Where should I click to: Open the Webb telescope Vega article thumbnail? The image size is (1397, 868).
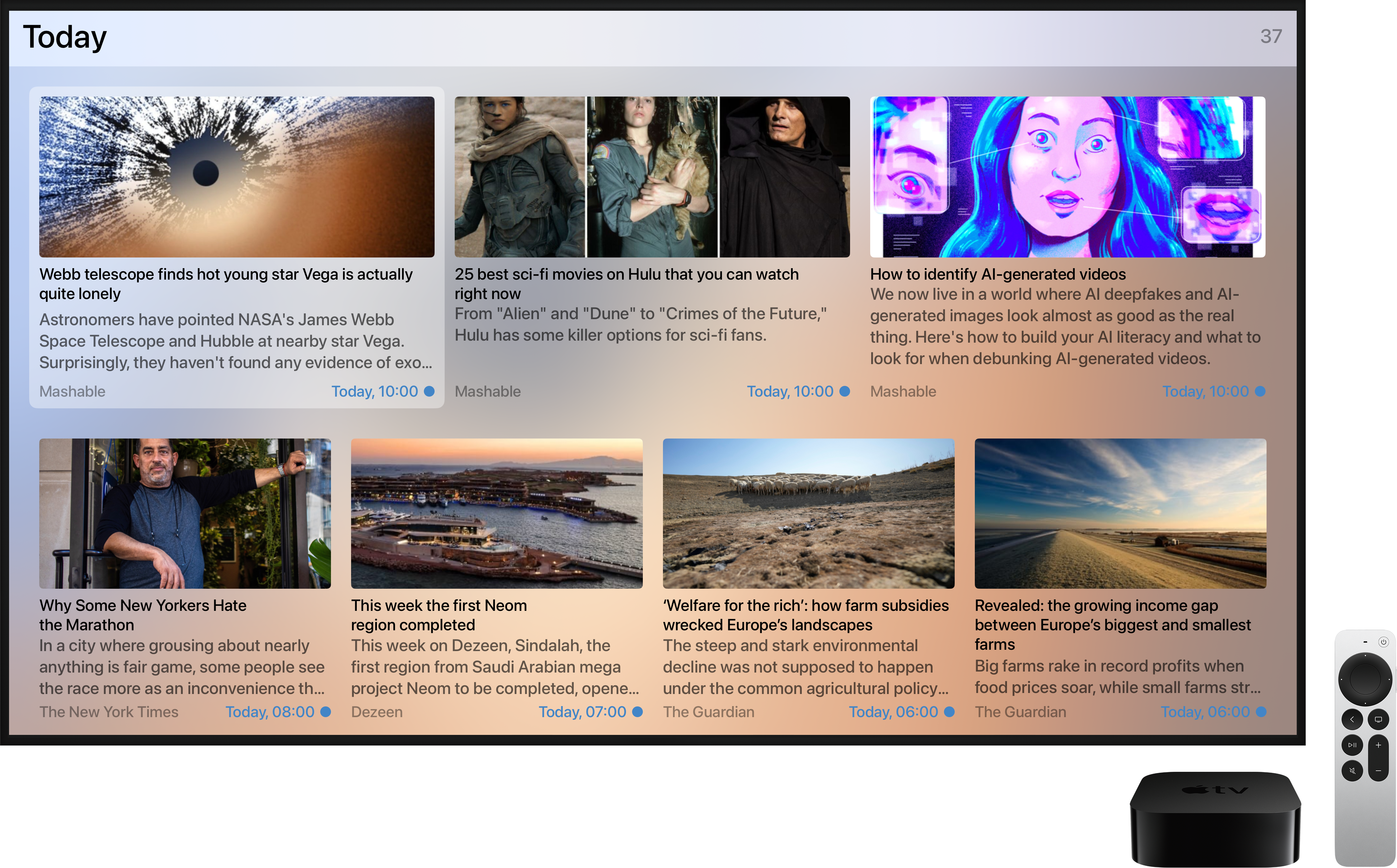coord(236,177)
